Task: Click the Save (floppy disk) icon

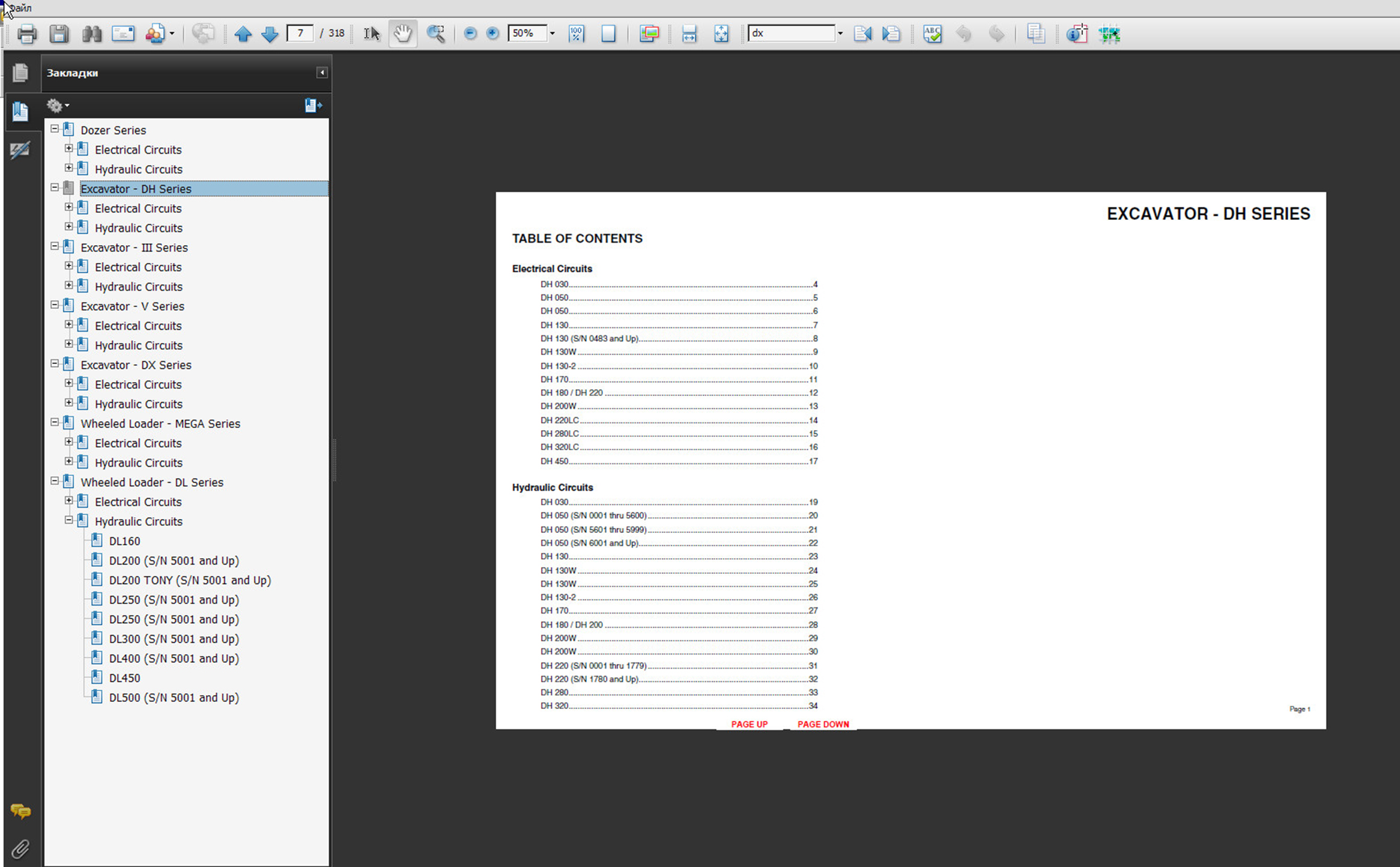Action: point(59,34)
